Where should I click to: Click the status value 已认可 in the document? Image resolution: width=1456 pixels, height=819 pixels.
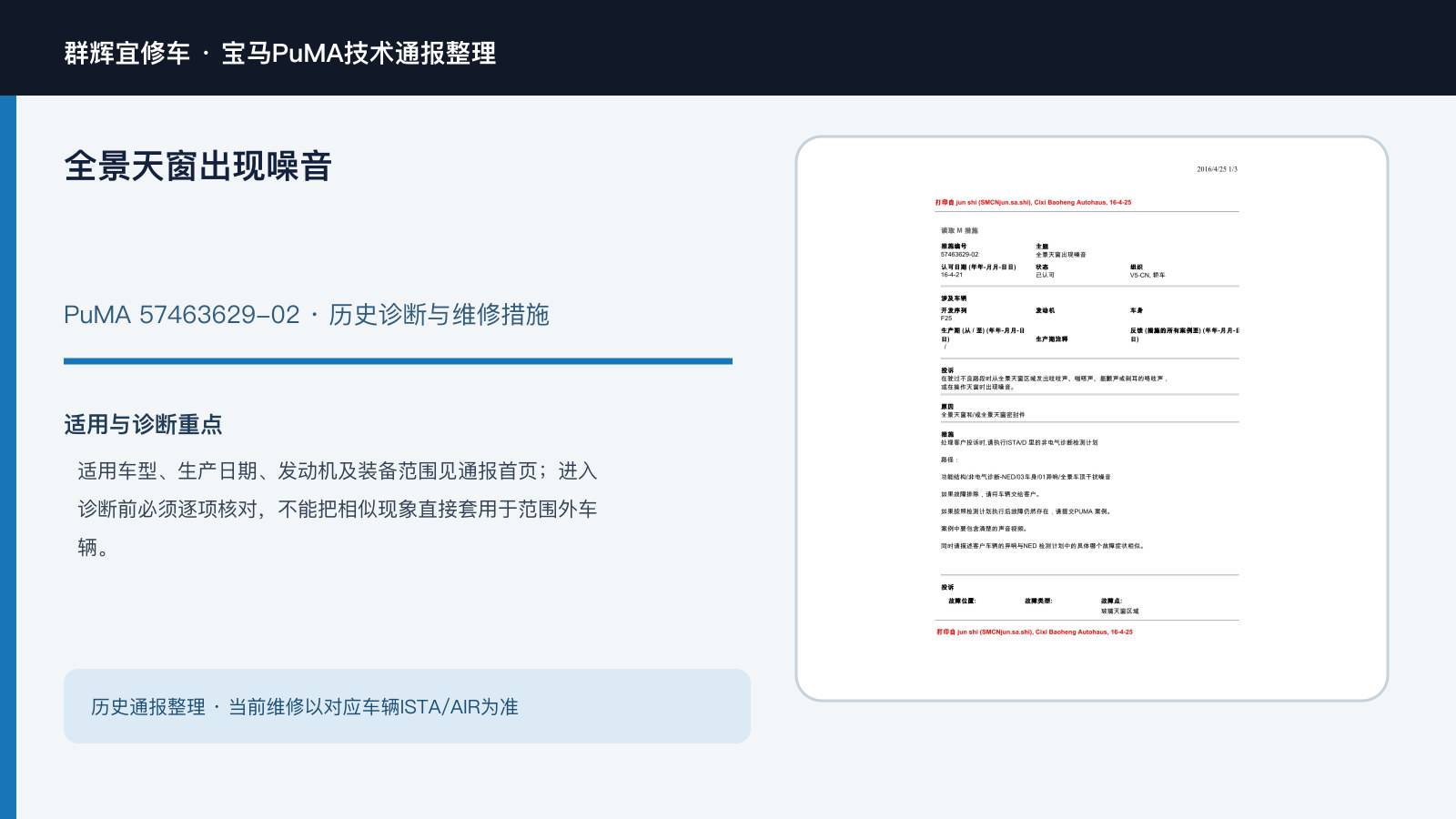[x=1045, y=275]
